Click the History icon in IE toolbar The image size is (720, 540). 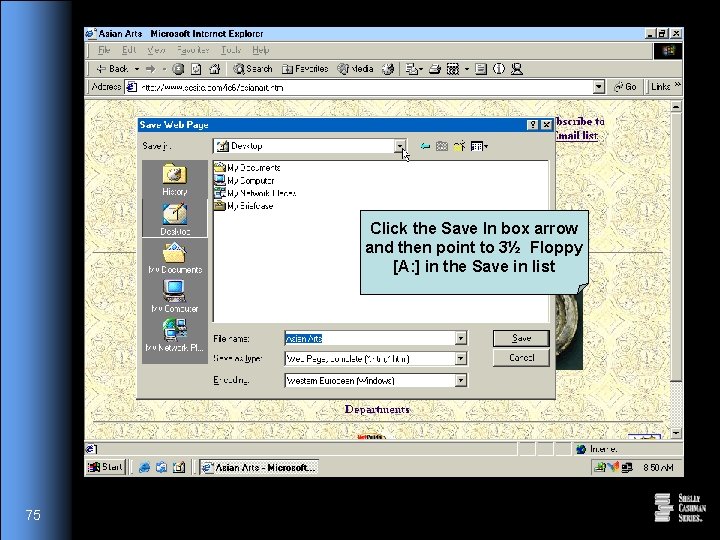tap(388, 69)
